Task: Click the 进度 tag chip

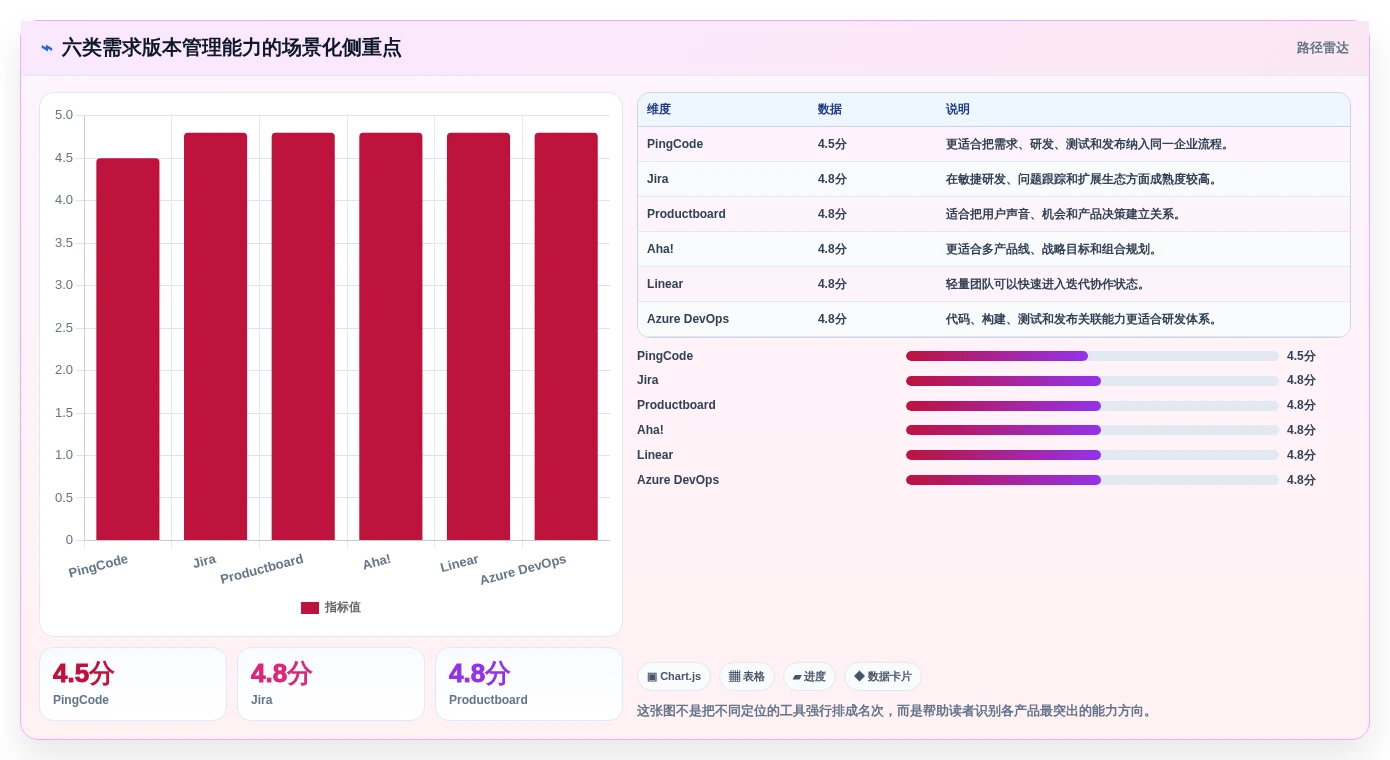Action: click(x=809, y=677)
